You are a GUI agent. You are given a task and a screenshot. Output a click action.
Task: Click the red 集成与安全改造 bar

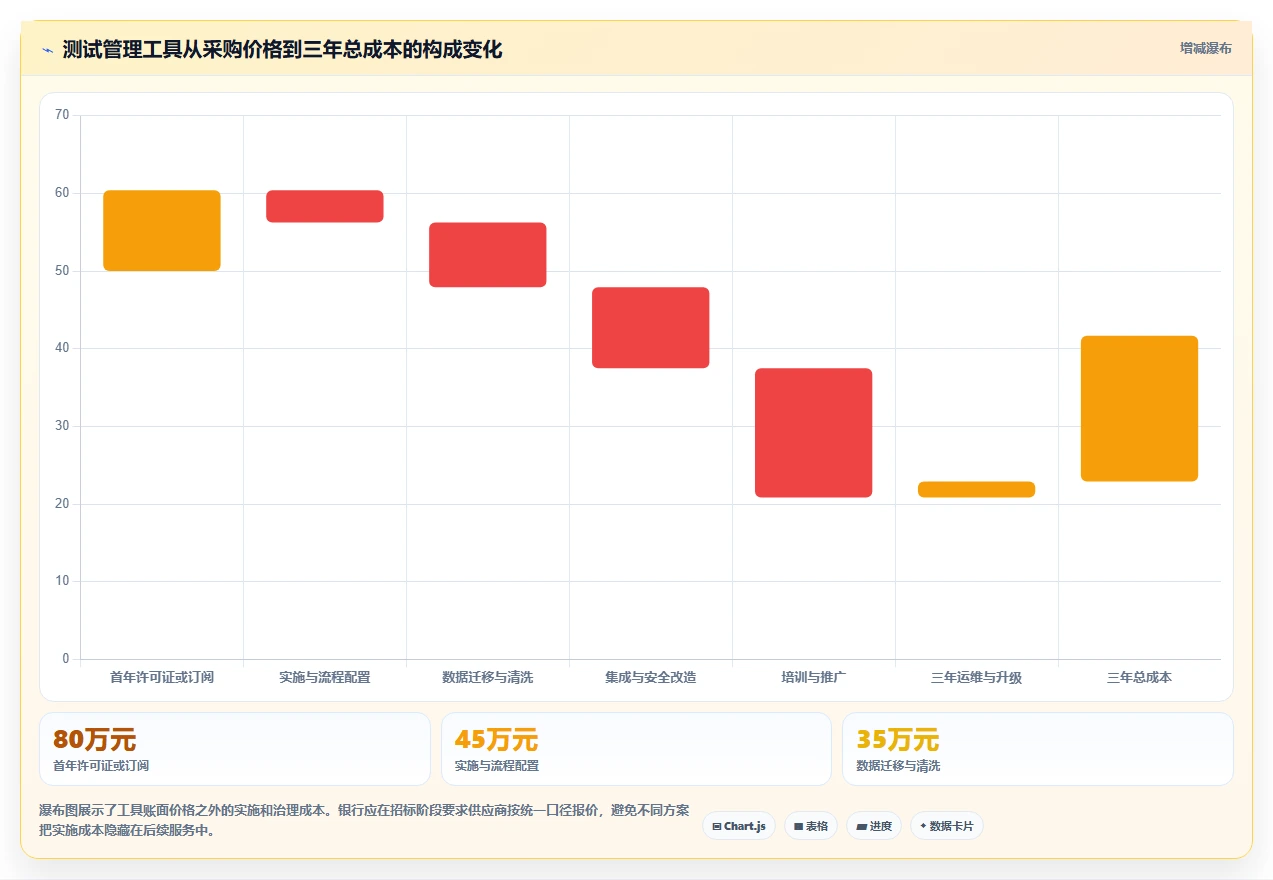[x=651, y=328]
